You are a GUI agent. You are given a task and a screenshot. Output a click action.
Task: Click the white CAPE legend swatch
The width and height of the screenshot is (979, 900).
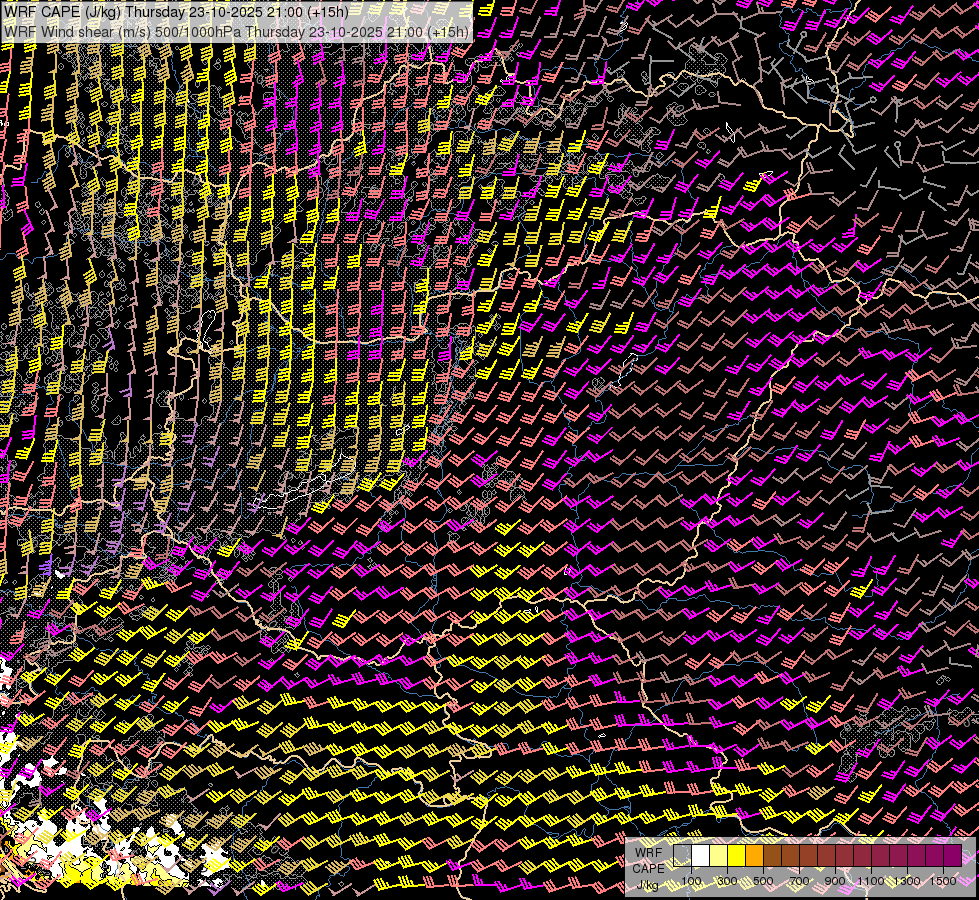click(x=700, y=855)
